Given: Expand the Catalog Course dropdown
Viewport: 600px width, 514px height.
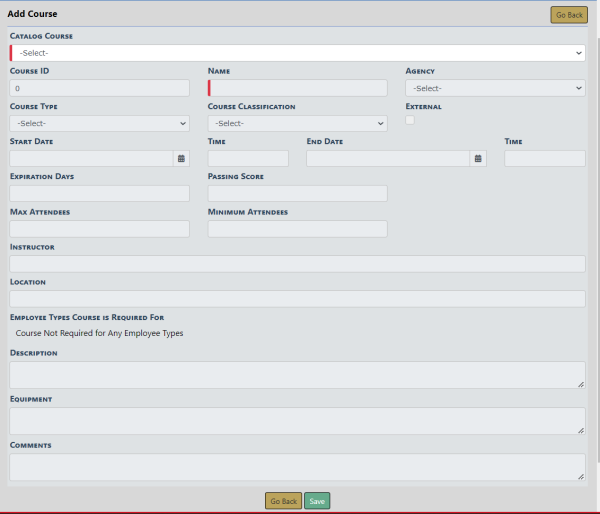Looking at the screenshot, I should pyautogui.click(x=298, y=53).
